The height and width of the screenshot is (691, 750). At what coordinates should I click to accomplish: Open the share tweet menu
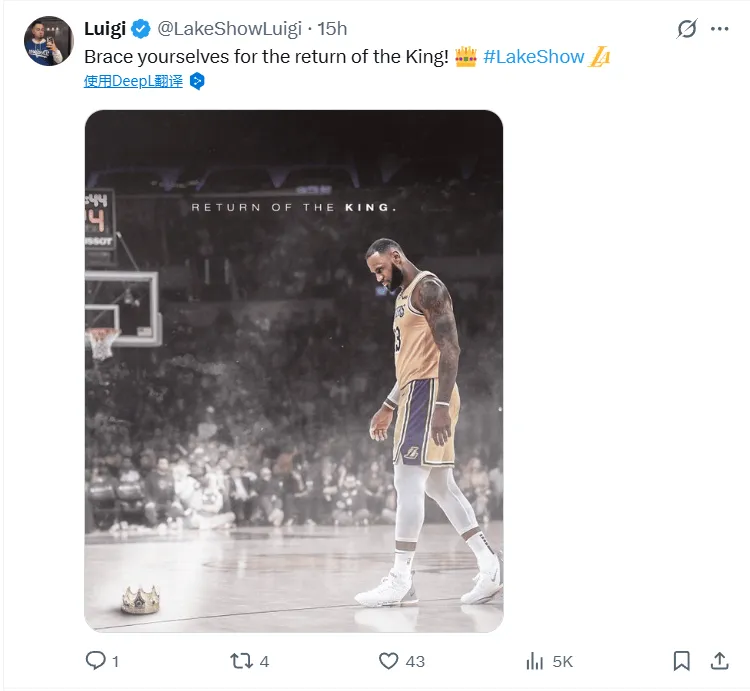click(718, 660)
